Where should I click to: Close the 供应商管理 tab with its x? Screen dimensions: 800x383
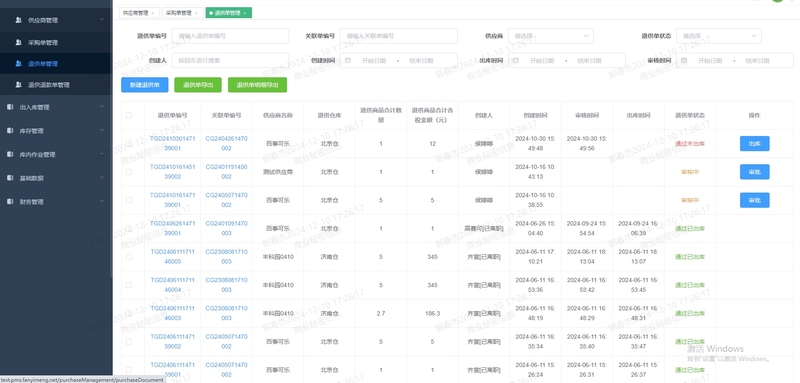click(153, 13)
